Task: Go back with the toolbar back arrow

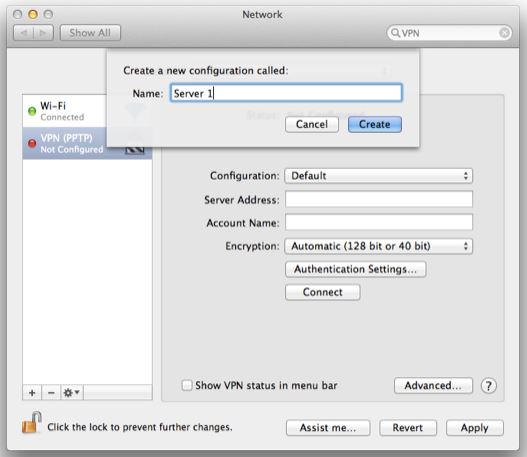Action: pyautogui.click(x=24, y=33)
